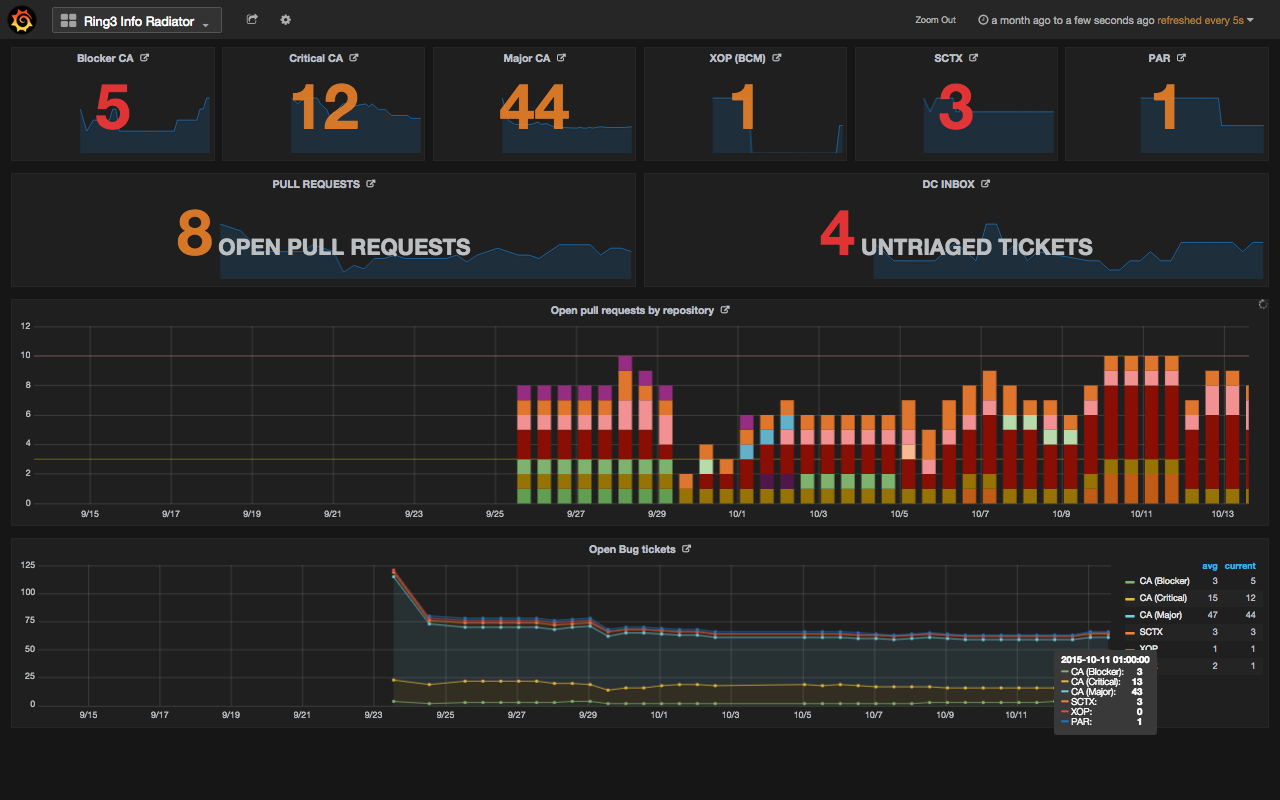Click the PULL REQUESTS panel title
Viewport: 1280px width, 800px height.
316,184
